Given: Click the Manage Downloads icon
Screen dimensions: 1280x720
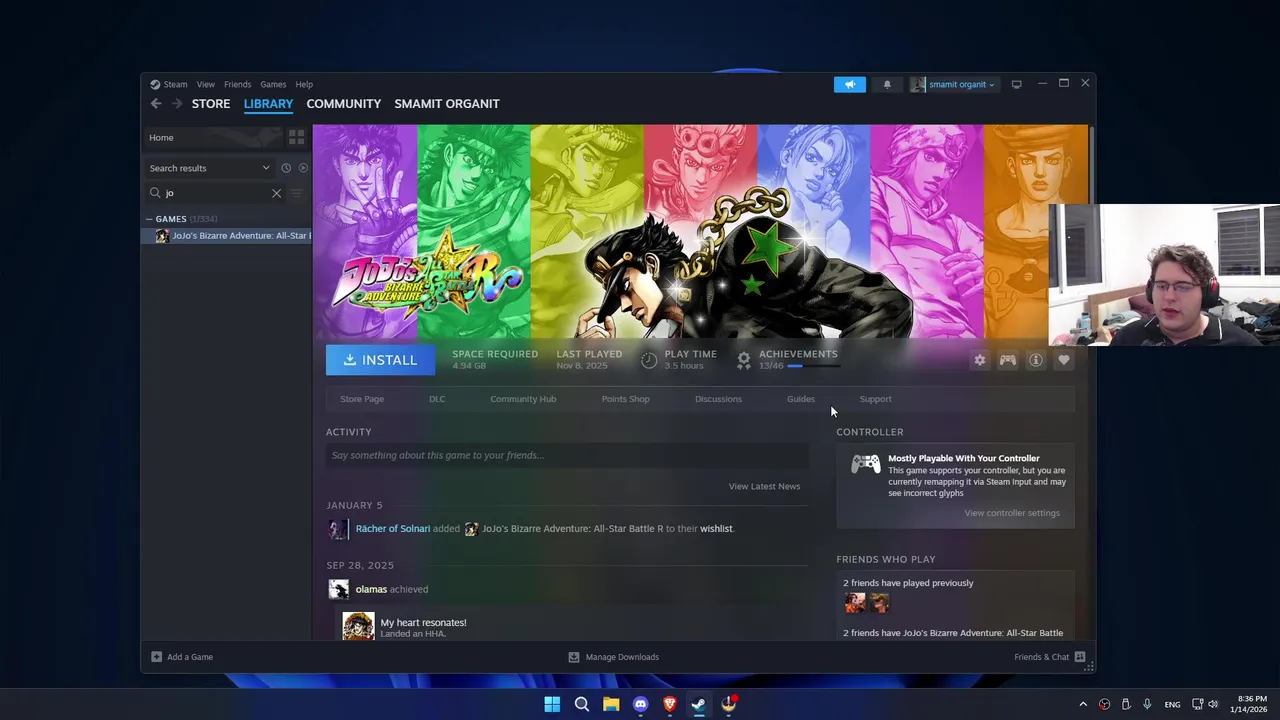Looking at the screenshot, I should tap(574, 657).
